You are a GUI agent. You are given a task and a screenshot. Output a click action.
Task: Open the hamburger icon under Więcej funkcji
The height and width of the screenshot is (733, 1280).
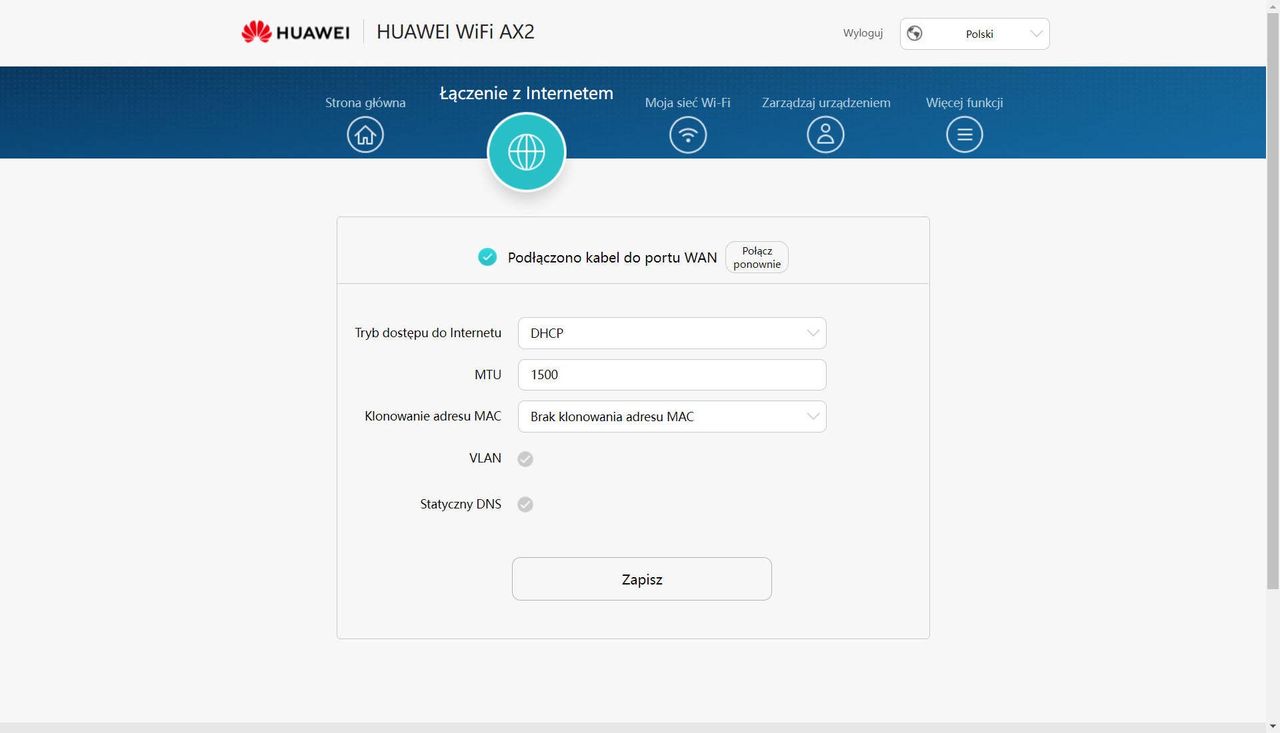pos(964,134)
